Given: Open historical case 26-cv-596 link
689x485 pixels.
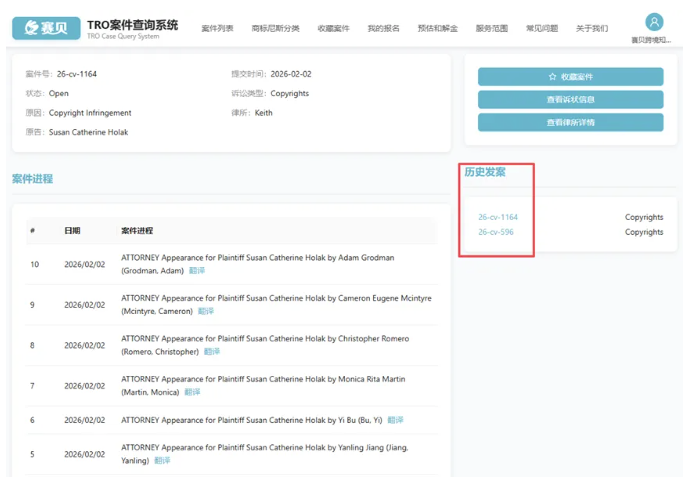Looking at the screenshot, I should 496,232.
